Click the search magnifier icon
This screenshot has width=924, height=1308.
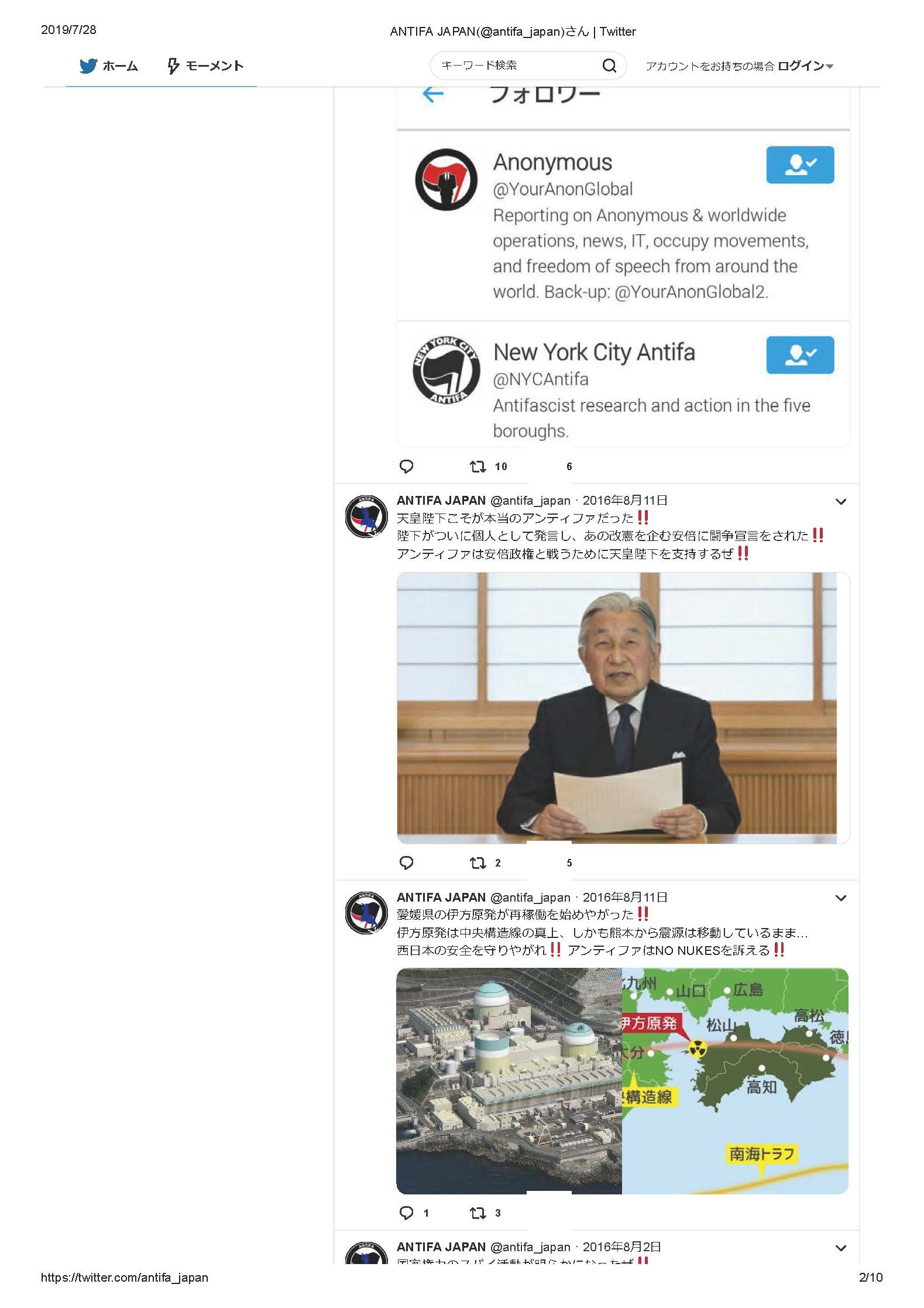pyautogui.click(x=609, y=66)
